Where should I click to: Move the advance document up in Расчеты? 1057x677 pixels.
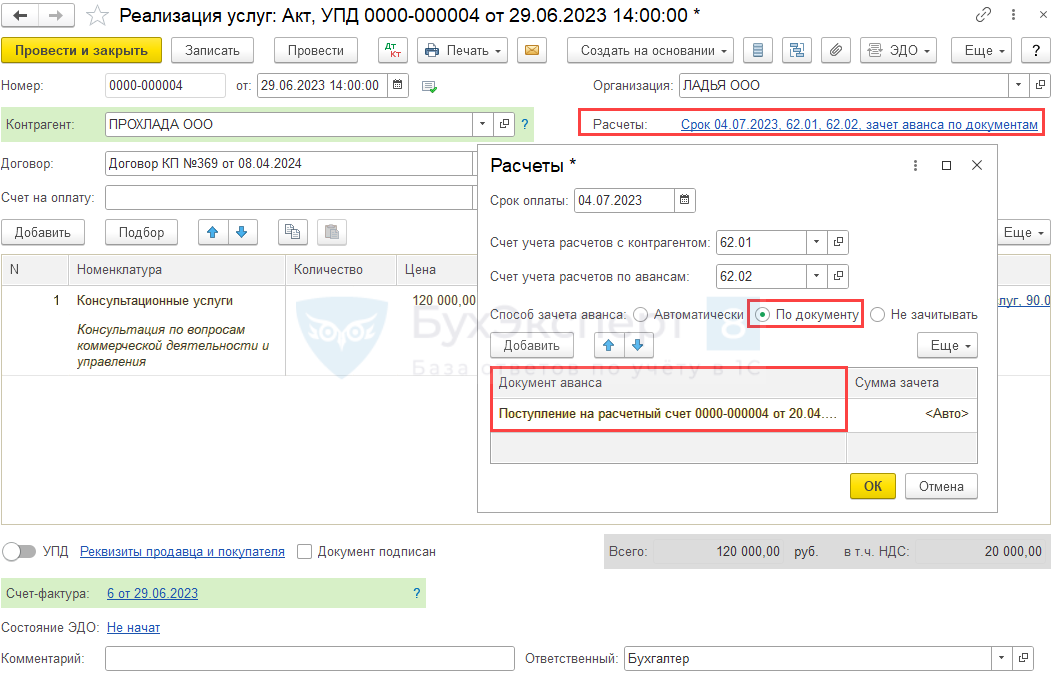tap(609, 346)
